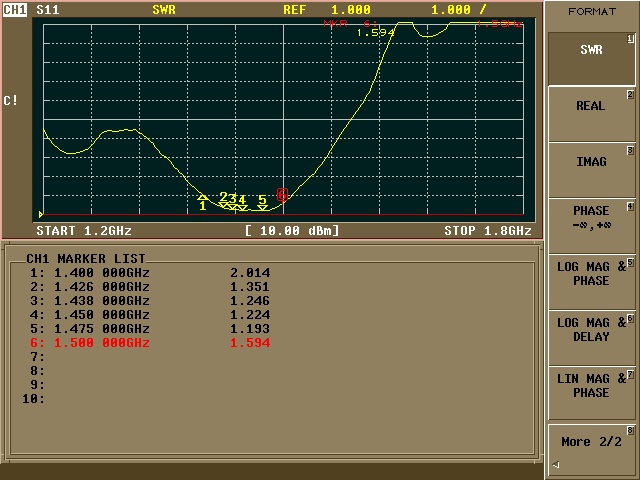Select the SWR format softkey
The image size is (640, 480).
[591, 59]
